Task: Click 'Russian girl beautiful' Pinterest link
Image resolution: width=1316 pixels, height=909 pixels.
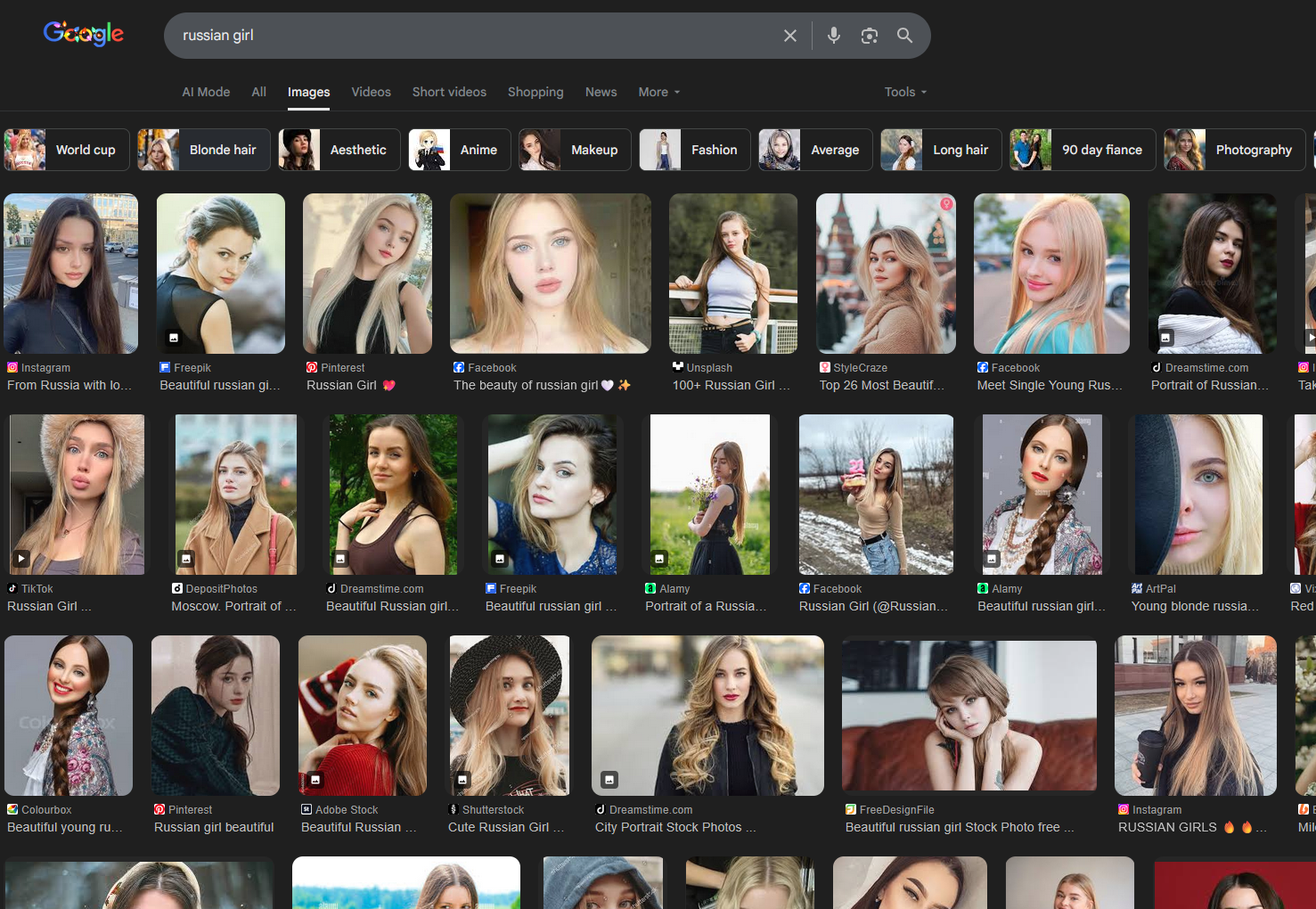Action: (x=214, y=827)
